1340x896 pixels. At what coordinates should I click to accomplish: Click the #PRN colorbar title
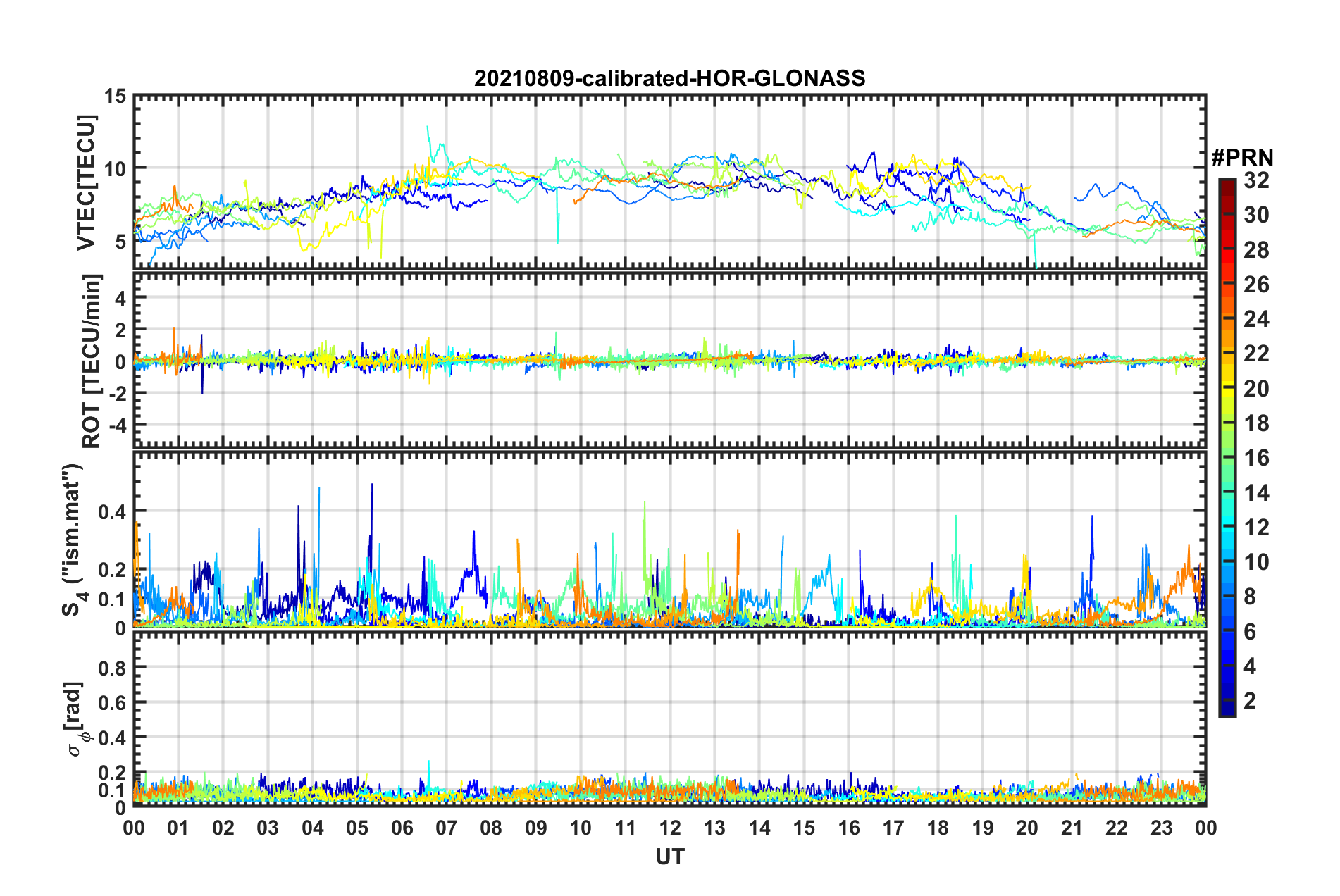click(x=1242, y=158)
